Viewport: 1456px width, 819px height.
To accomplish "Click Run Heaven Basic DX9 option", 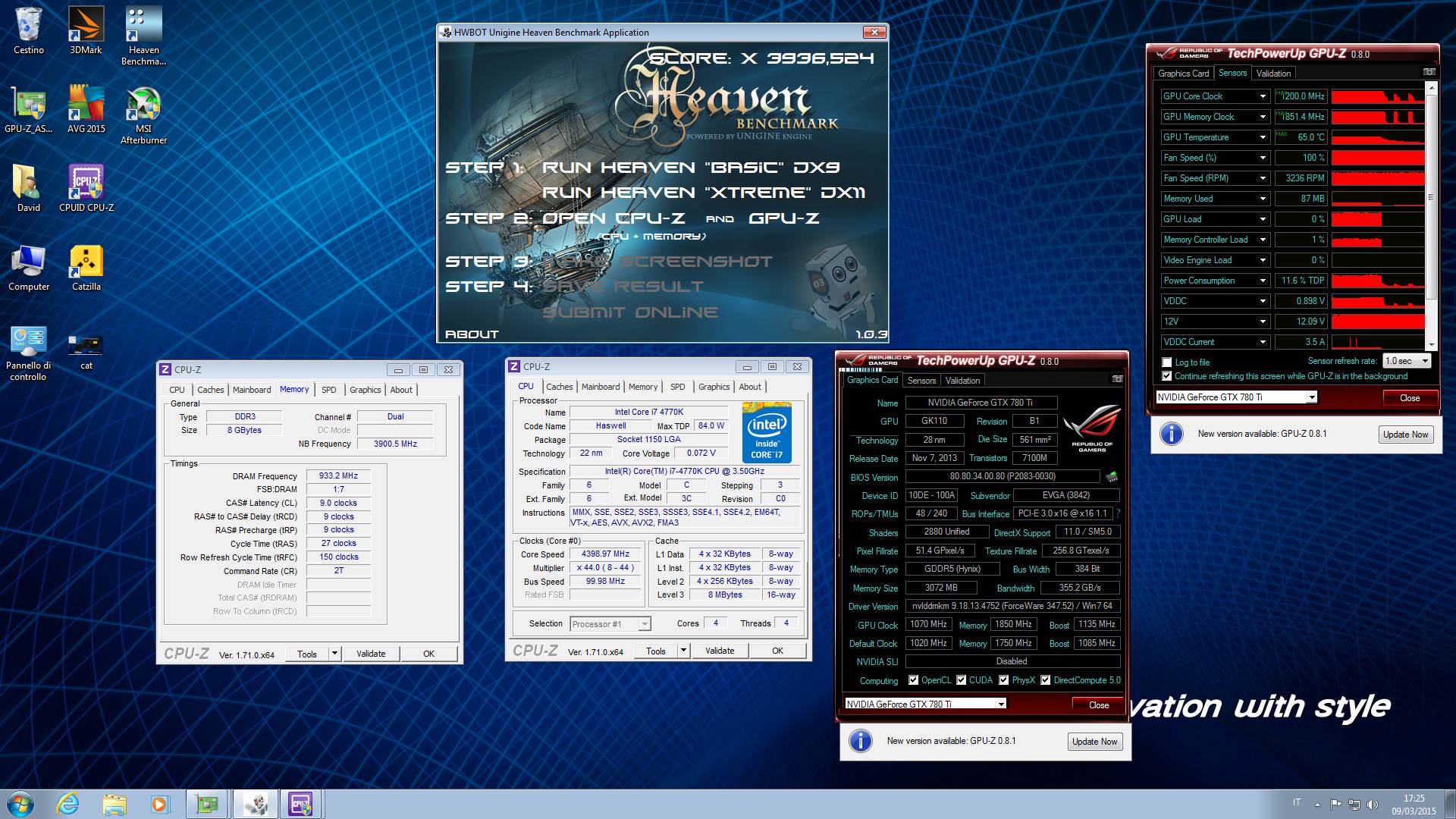I will (691, 168).
